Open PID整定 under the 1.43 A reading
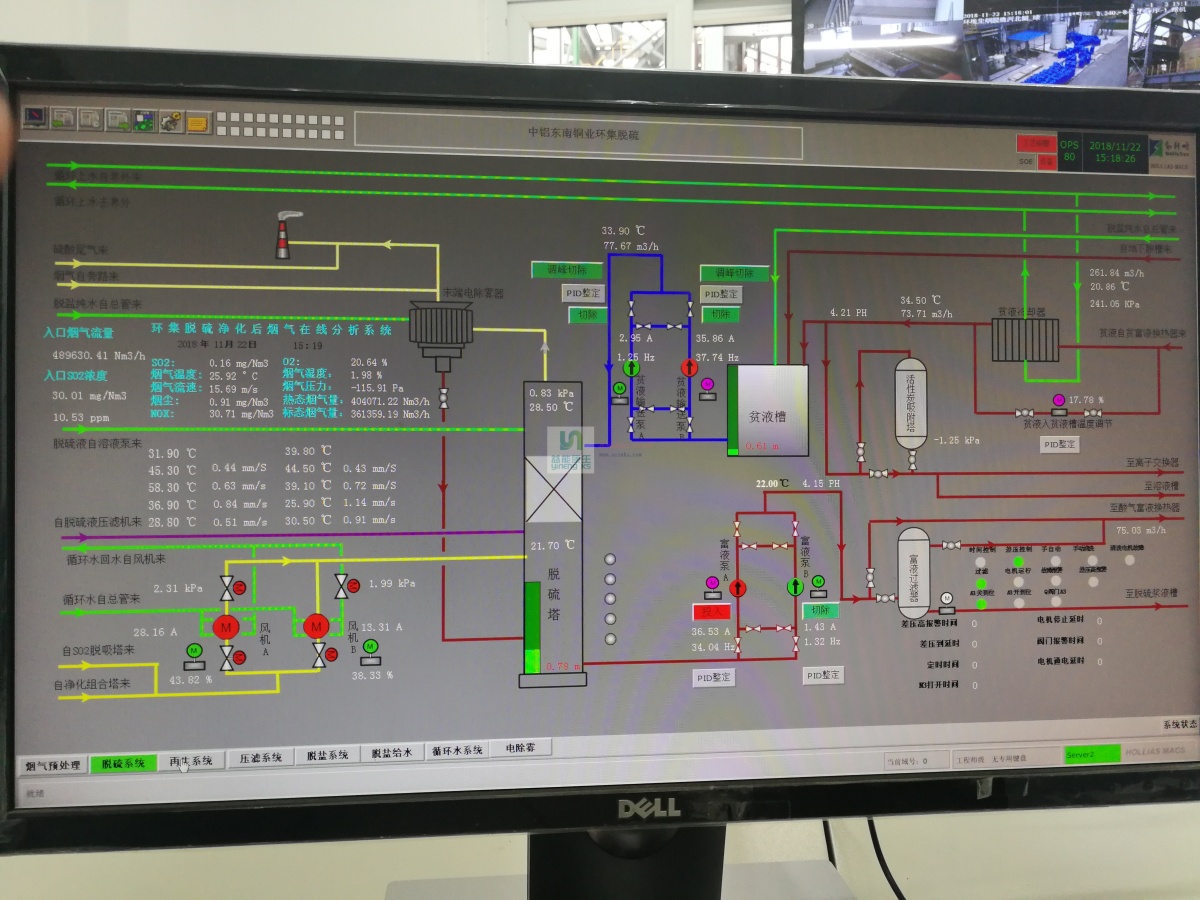Image resolution: width=1200 pixels, height=900 pixels. click(824, 675)
